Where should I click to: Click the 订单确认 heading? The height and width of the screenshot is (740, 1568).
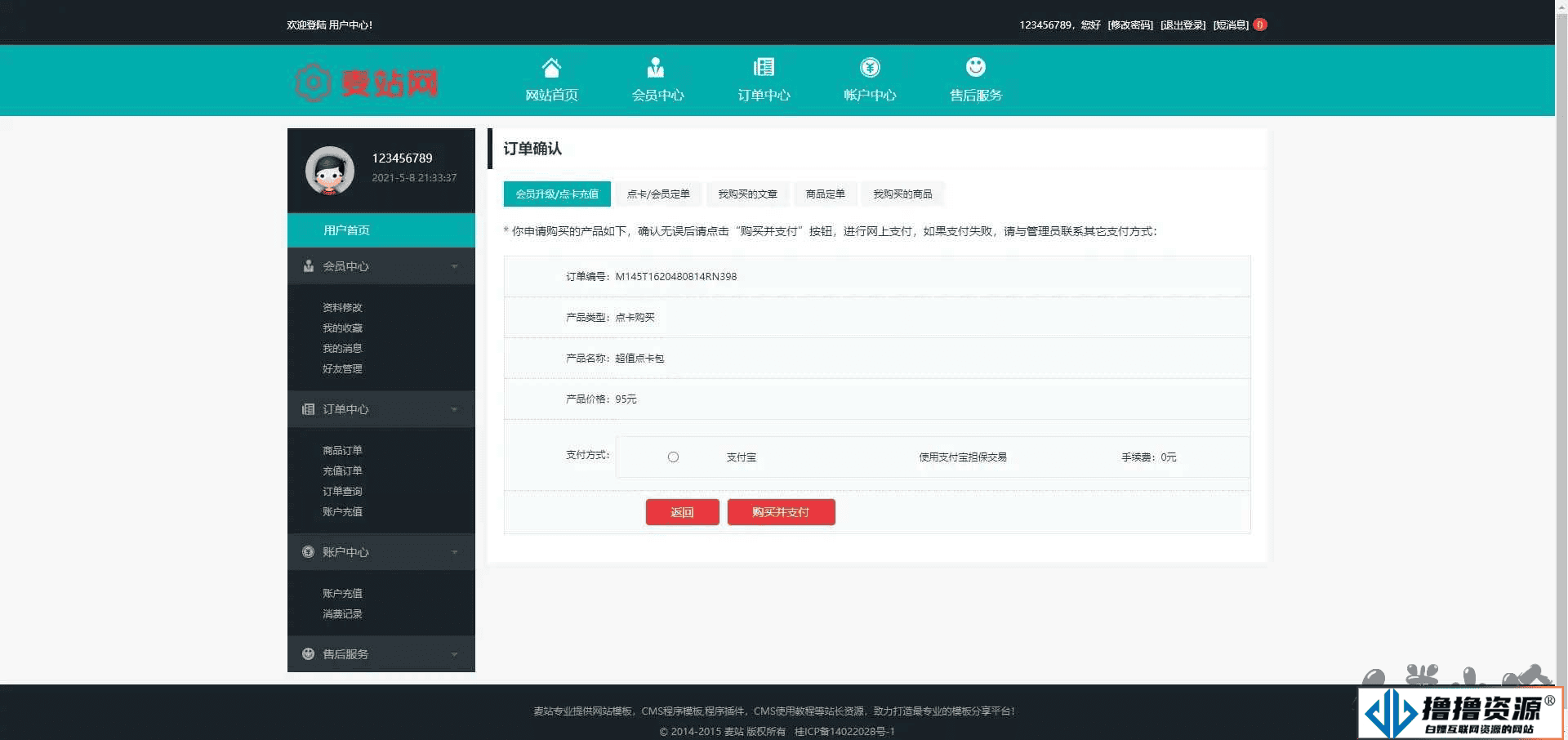tap(532, 149)
